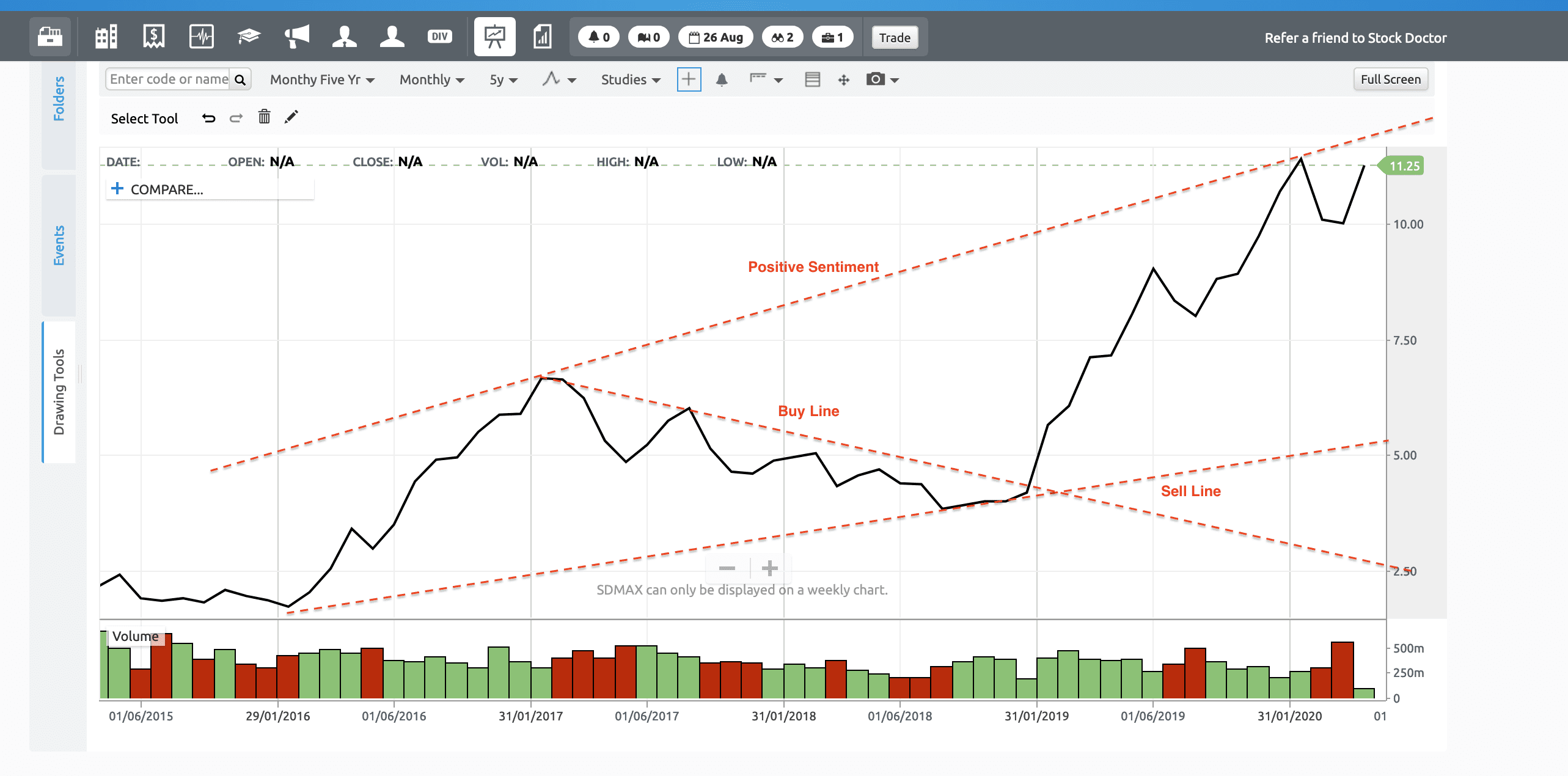
Task: Take a chart snapshot with the camera icon
Action: click(x=874, y=79)
